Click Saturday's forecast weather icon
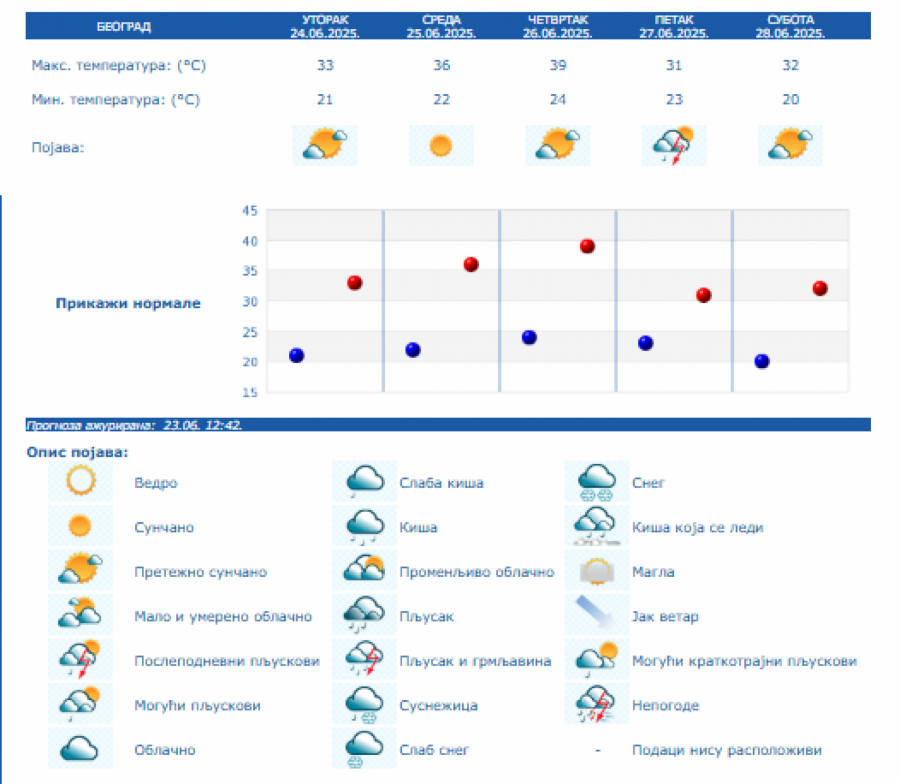 coord(790,146)
